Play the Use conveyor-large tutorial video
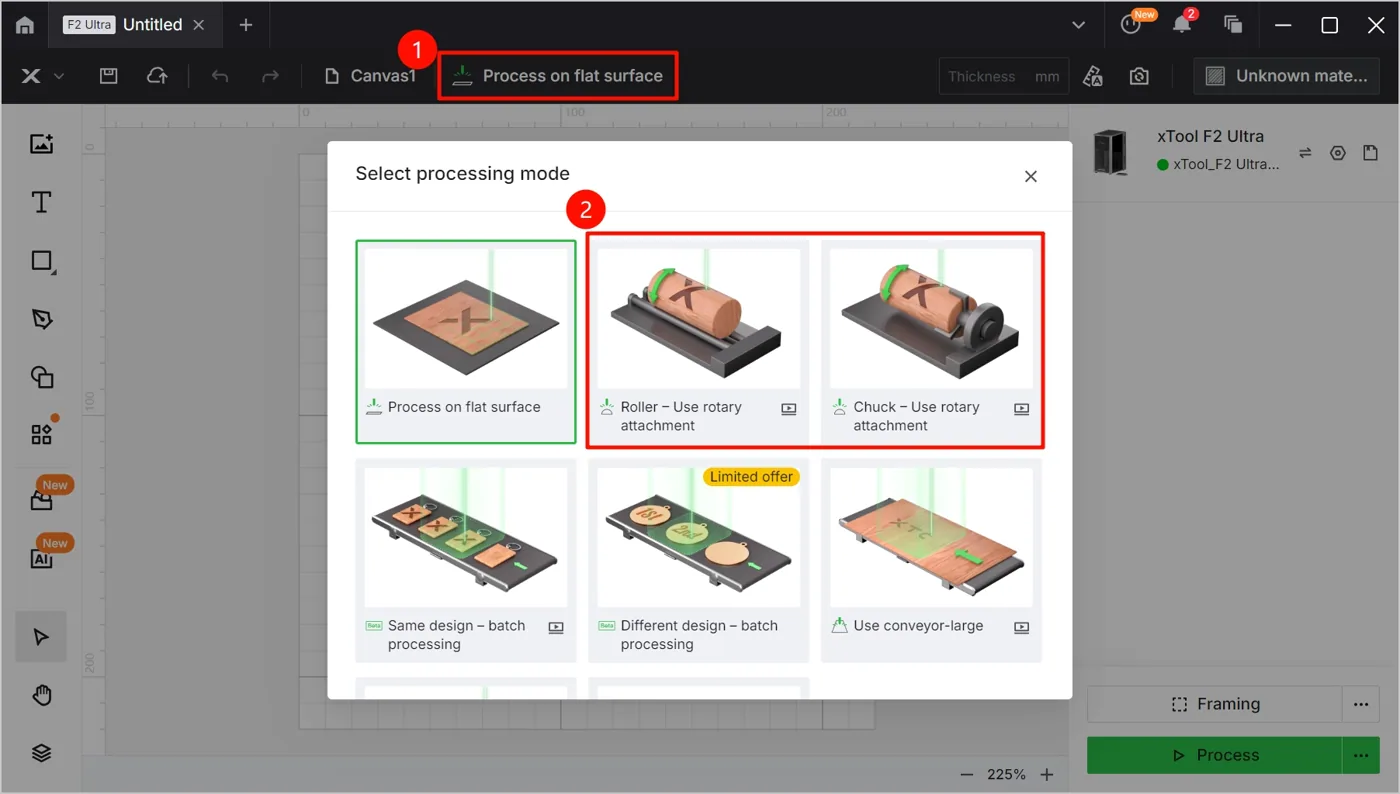This screenshot has height=794, width=1400. [x=1021, y=628]
